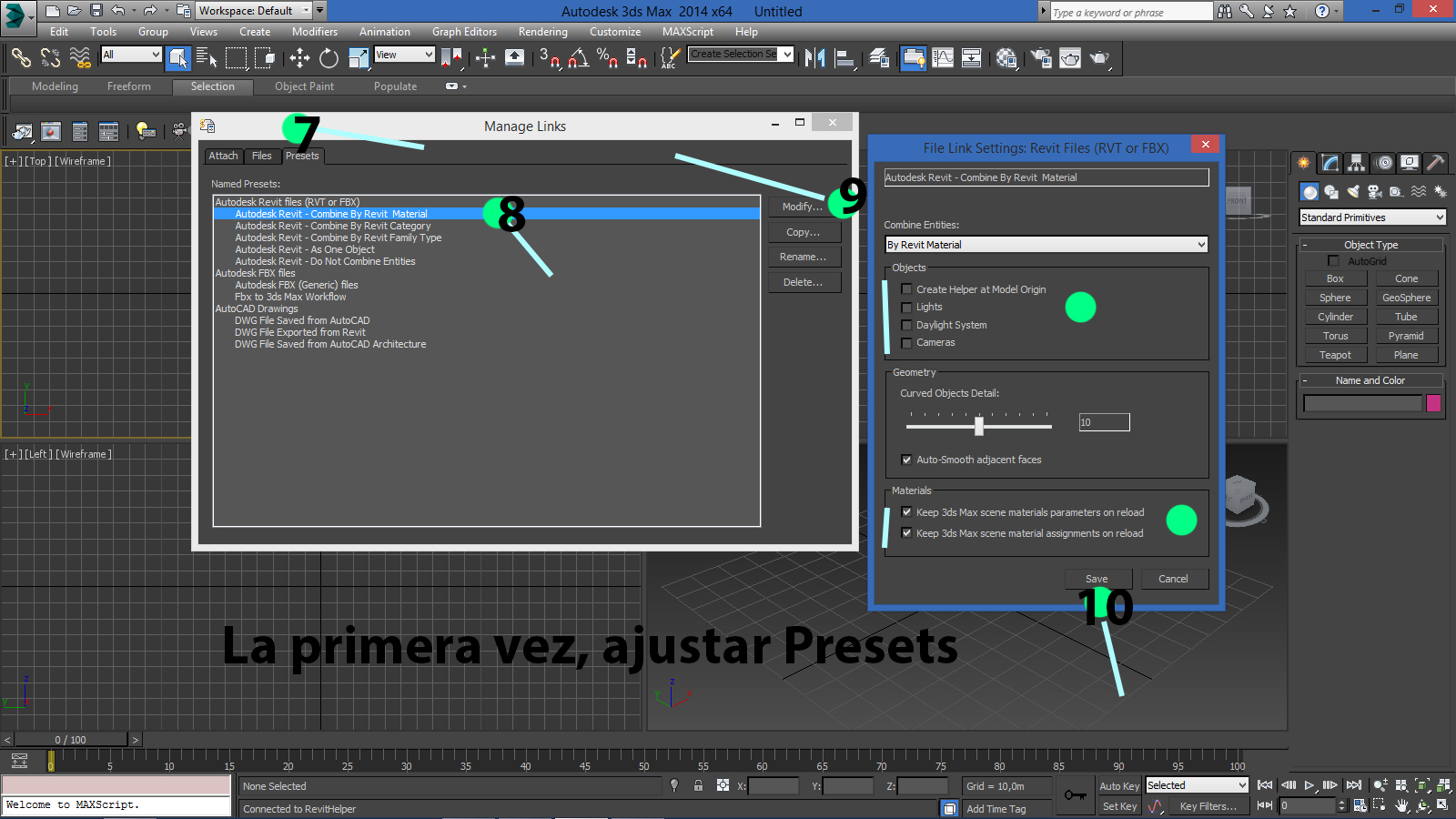Click the preset name text field
Screen dimensions: 1456x819
point(1046,177)
